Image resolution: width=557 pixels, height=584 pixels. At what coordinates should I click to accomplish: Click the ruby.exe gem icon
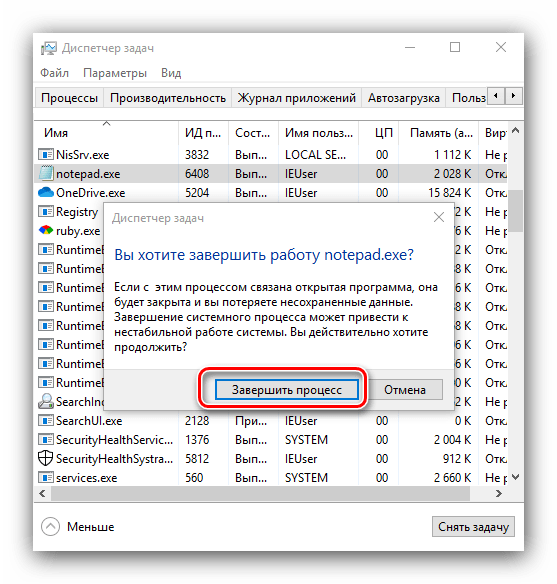click(x=46, y=230)
